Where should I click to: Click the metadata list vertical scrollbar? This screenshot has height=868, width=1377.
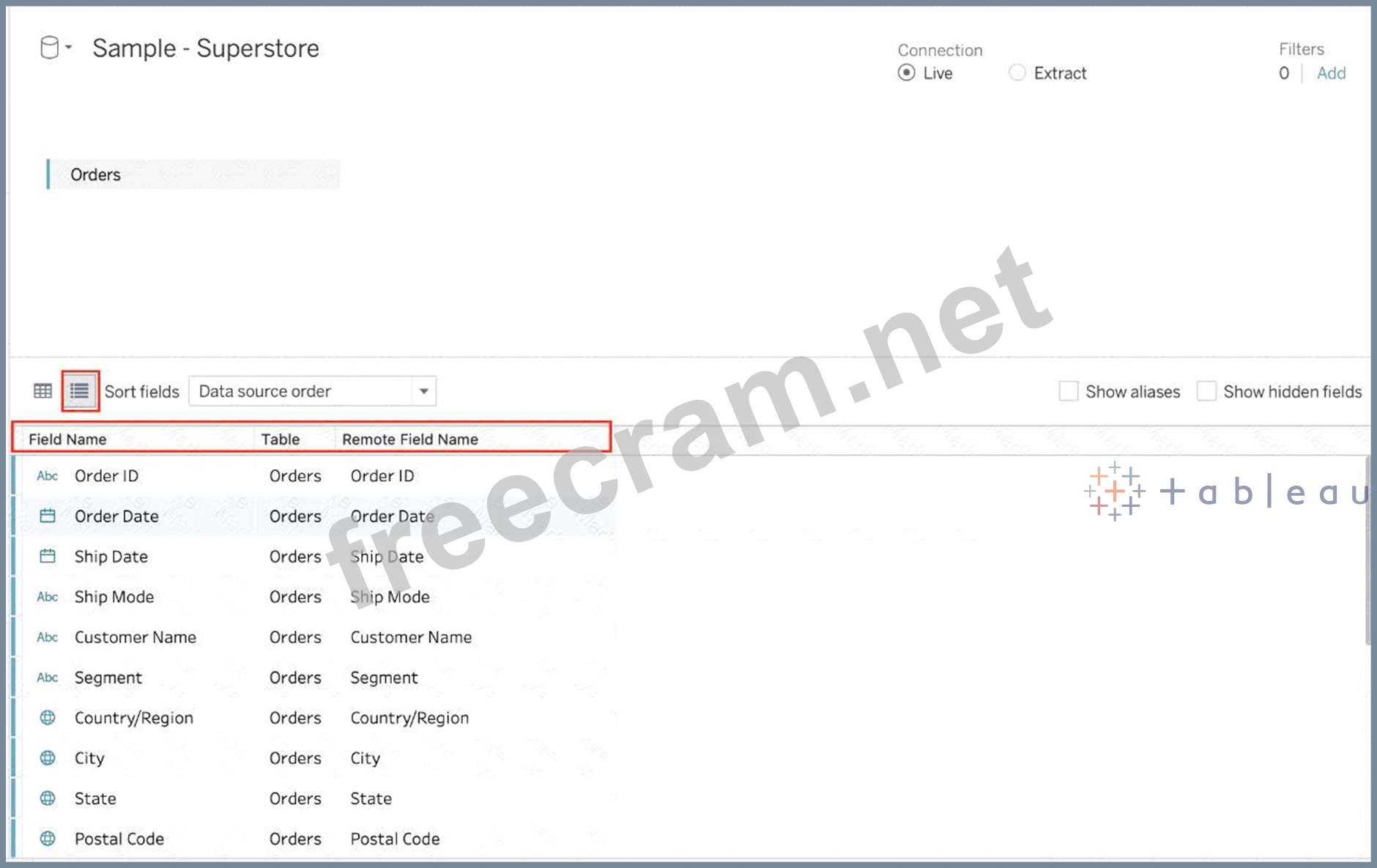(x=1367, y=549)
